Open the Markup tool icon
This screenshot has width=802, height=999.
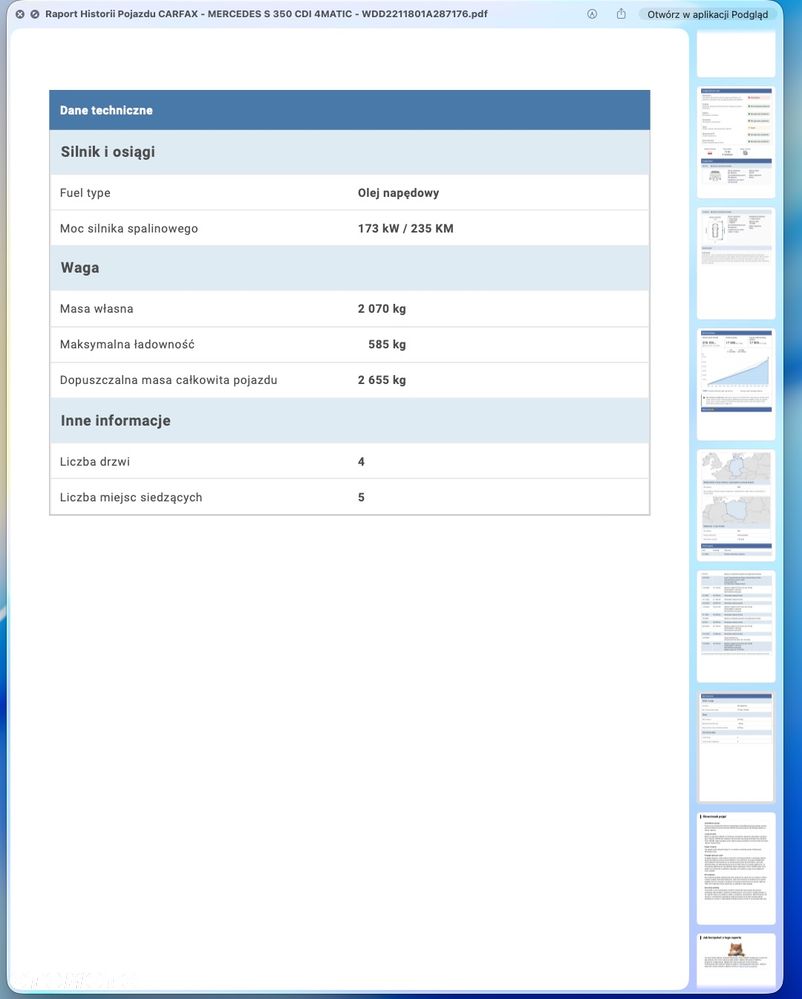point(592,14)
